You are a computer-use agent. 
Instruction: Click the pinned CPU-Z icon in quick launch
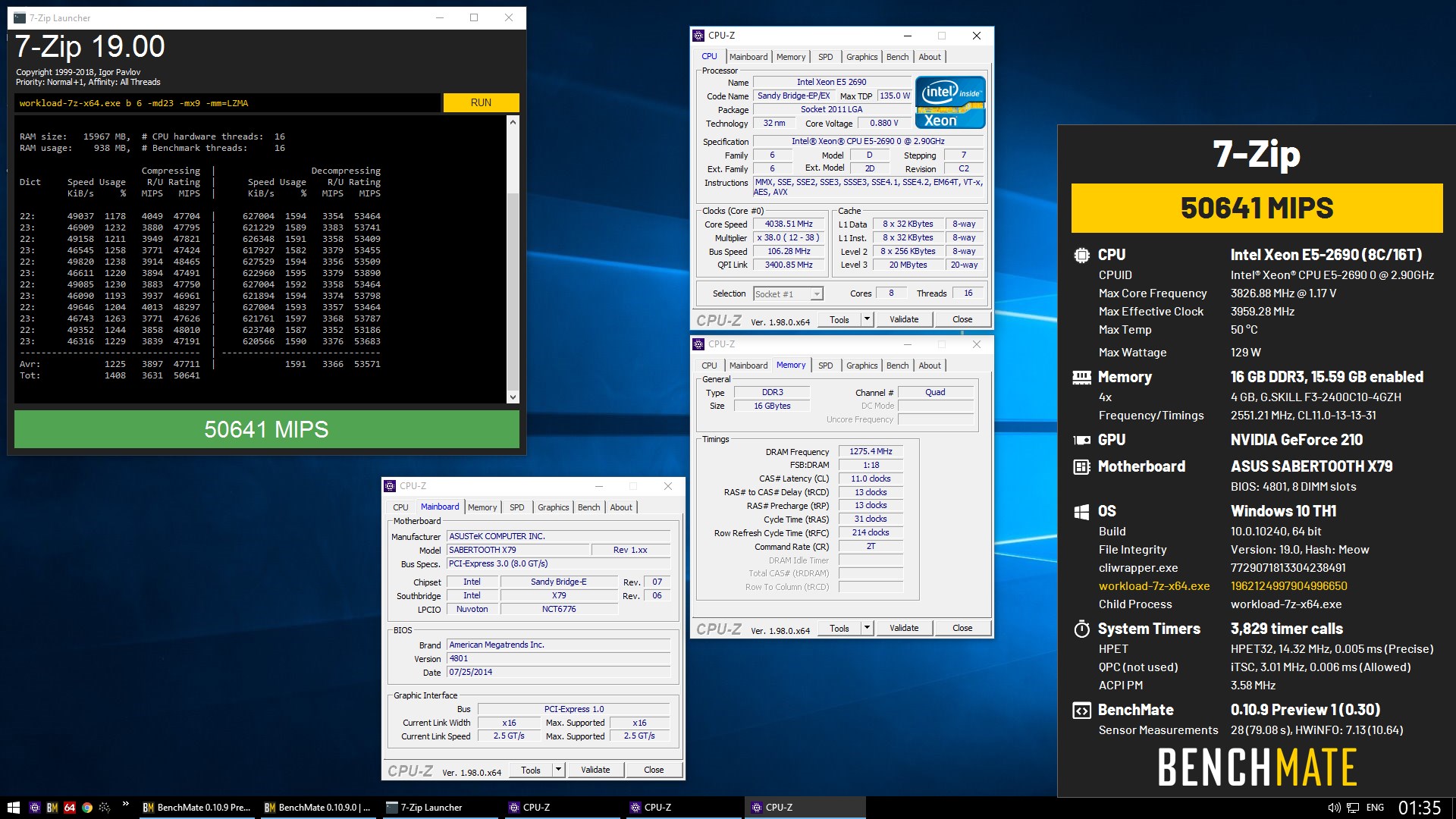click(x=34, y=808)
